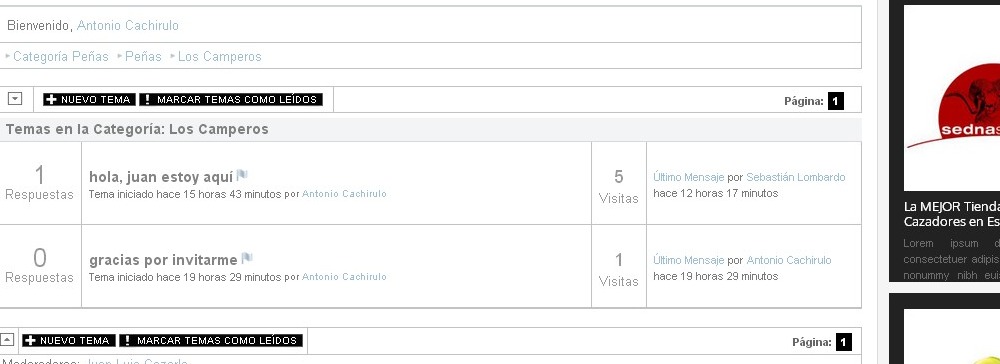This screenshot has width=1000, height=364.
Task: Expand the top down-arrow toggle box
Action: pyautogui.click(x=15, y=99)
